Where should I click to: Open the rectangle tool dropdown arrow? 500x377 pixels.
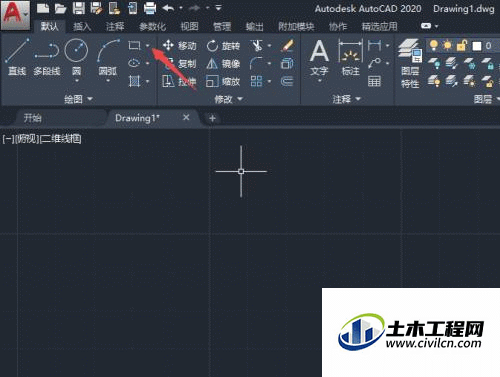[147, 46]
